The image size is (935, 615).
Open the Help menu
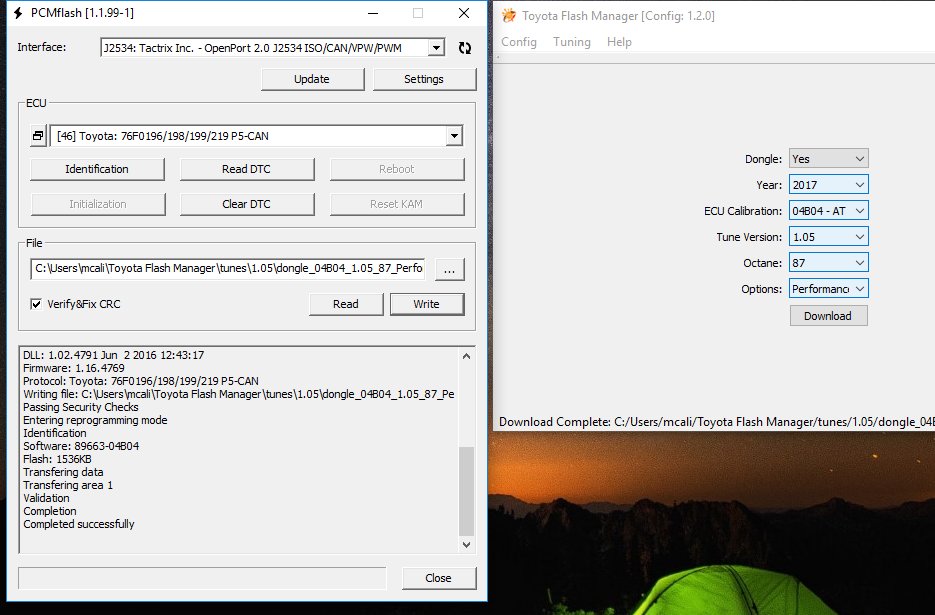[619, 42]
